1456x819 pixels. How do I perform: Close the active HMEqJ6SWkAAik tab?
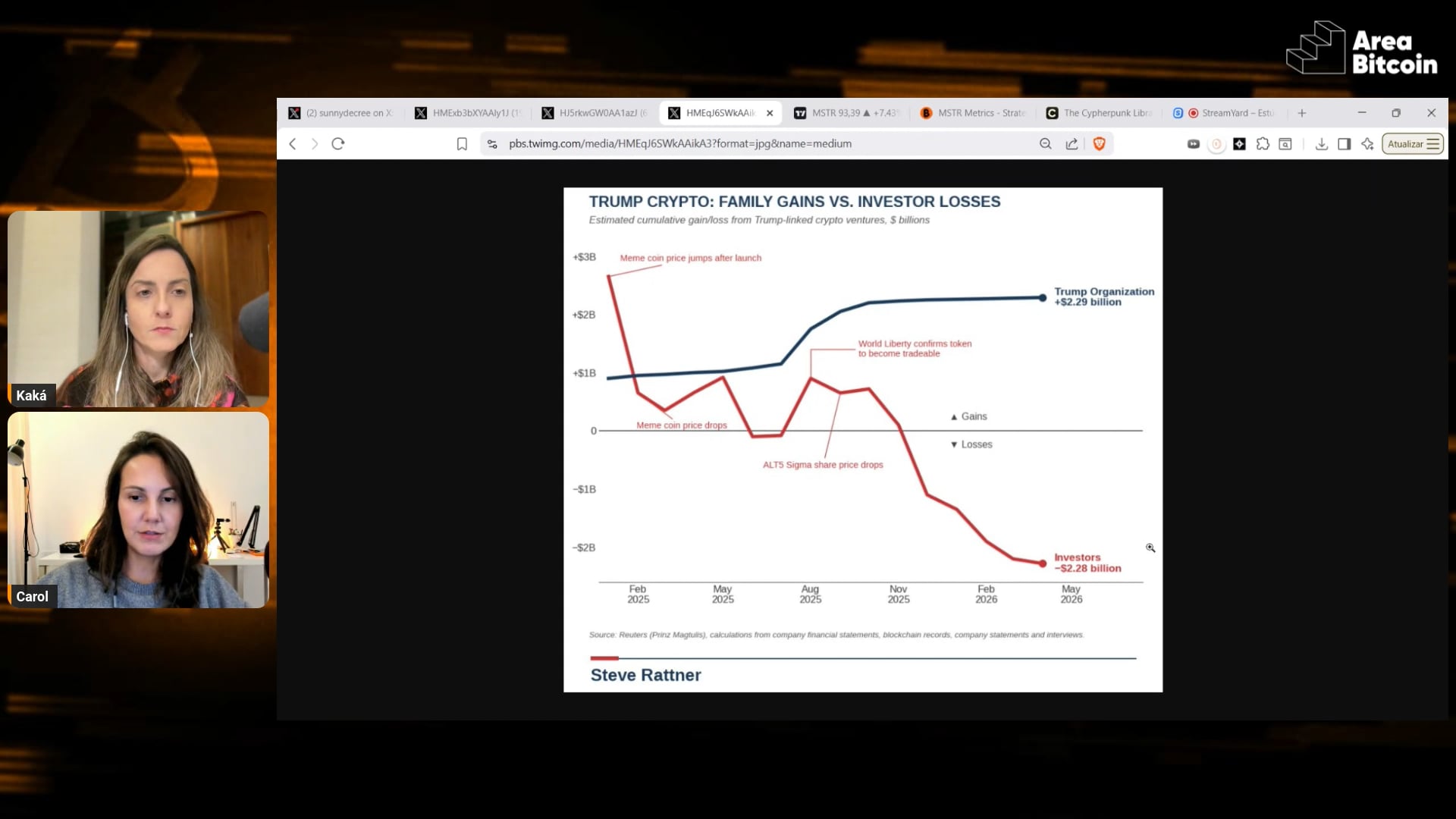point(770,113)
